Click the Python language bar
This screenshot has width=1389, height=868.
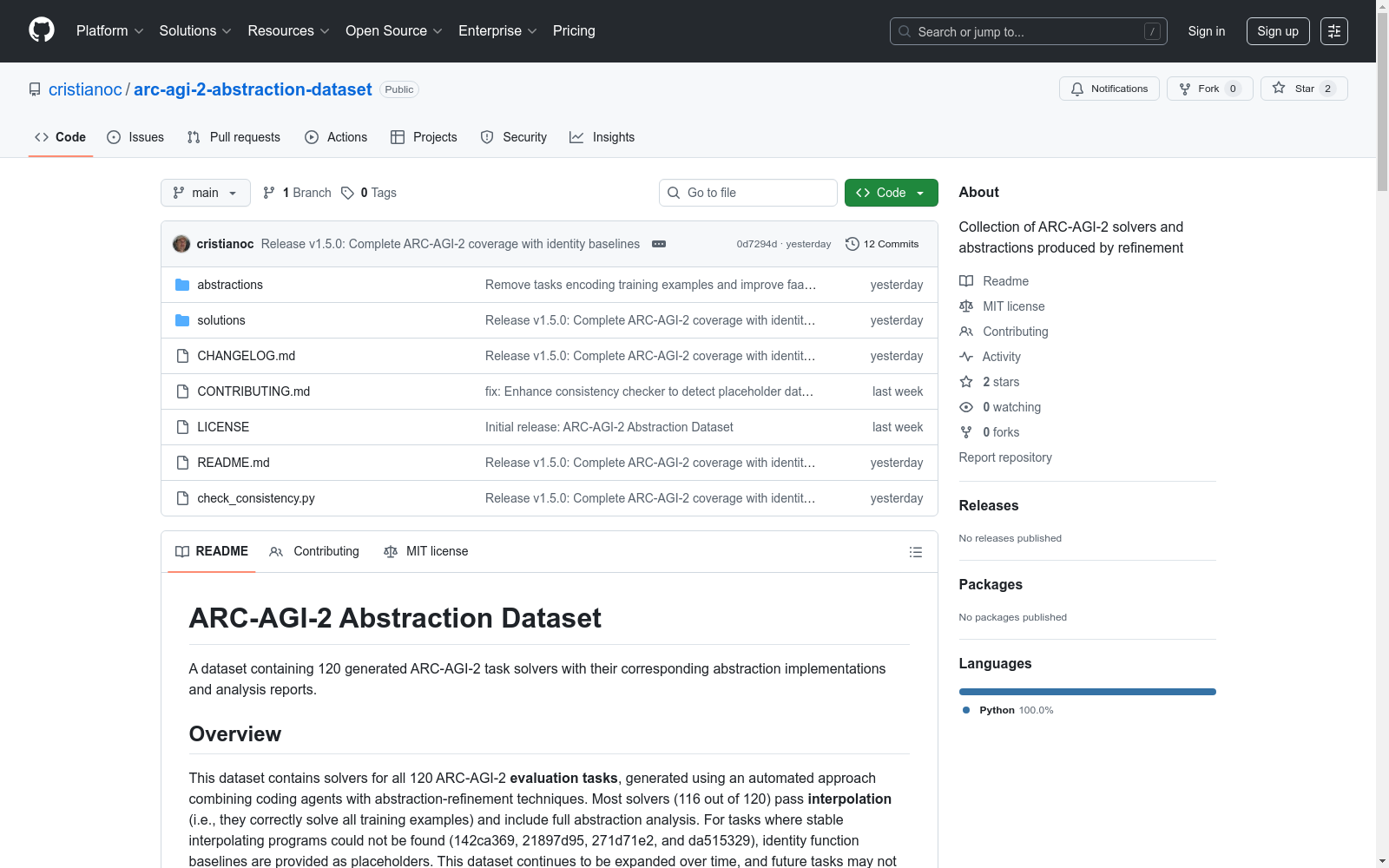(x=1088, y=692)
